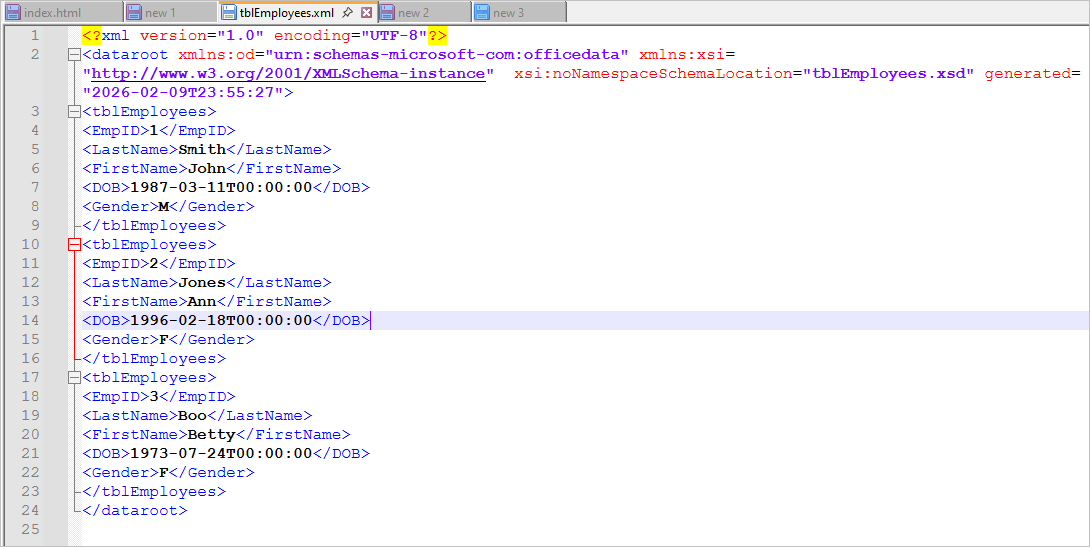The image size is (1090, 547).
Task: Click the first name Betty
Action: (212, 434)
